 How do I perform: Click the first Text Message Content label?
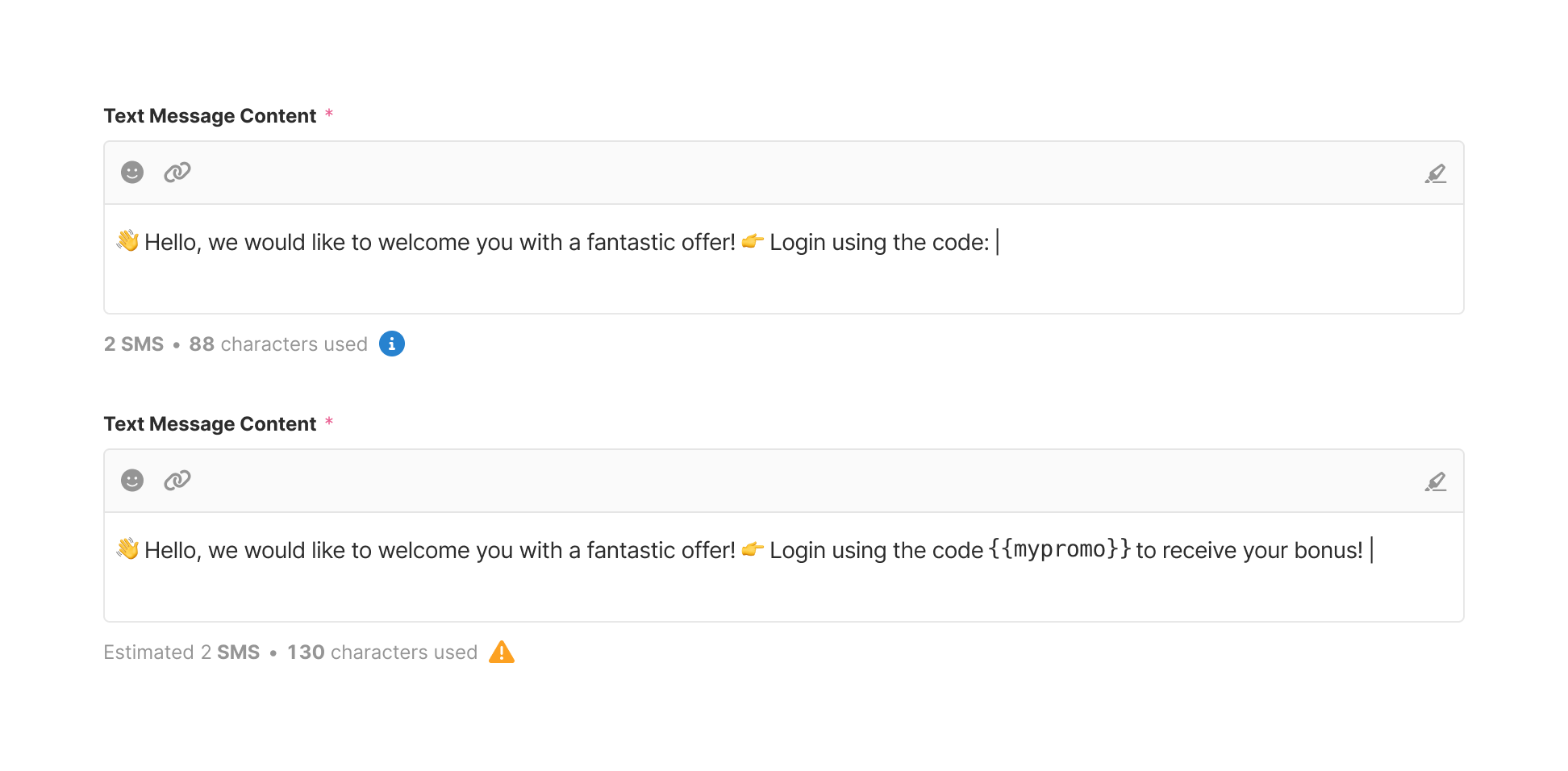[210, 116]
